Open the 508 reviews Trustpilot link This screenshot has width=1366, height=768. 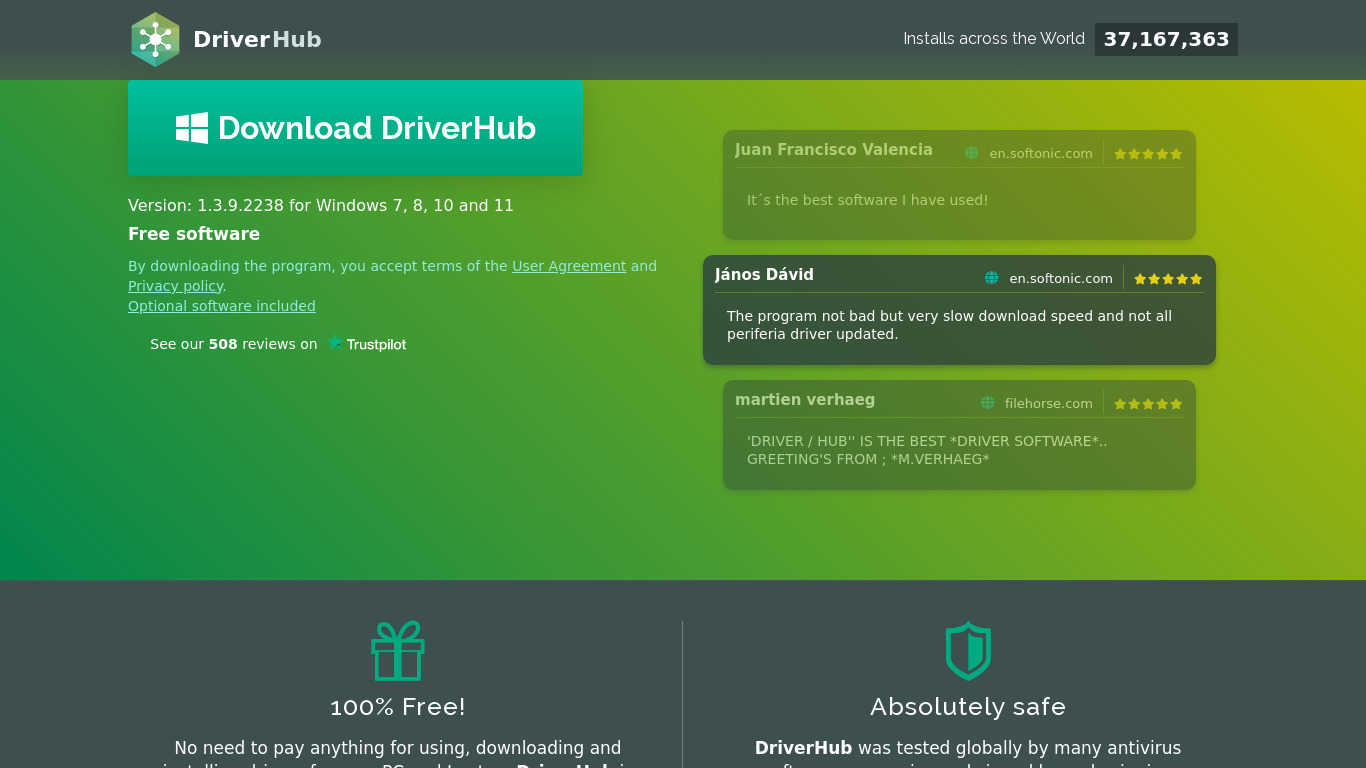[x=278, y=344]
